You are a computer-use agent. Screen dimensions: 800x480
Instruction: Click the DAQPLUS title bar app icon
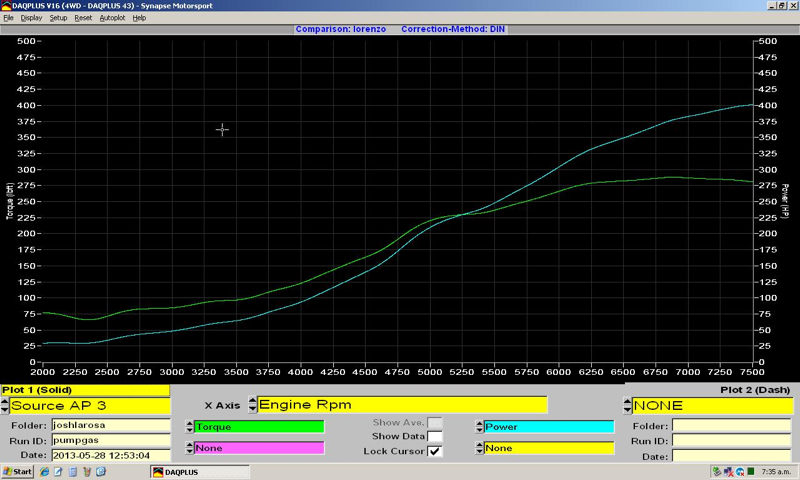coord(6,6)
